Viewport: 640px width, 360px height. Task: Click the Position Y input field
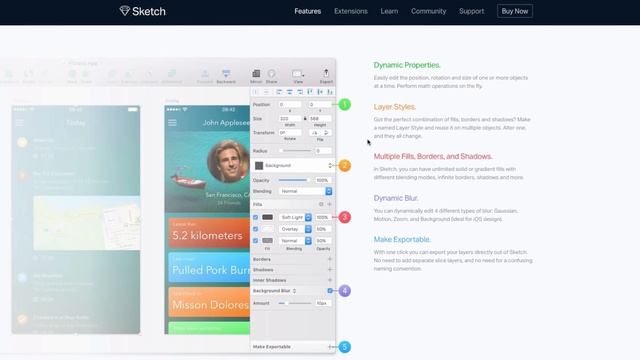click(x=320, y=104)
